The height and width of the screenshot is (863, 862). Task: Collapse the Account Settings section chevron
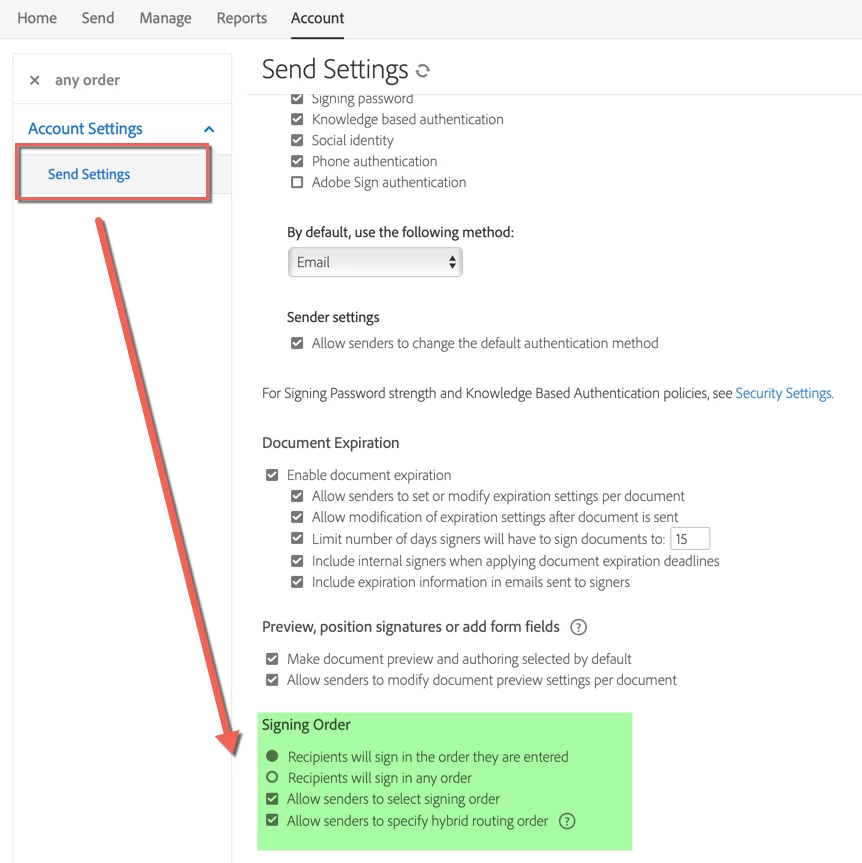(x=209, y=129)
